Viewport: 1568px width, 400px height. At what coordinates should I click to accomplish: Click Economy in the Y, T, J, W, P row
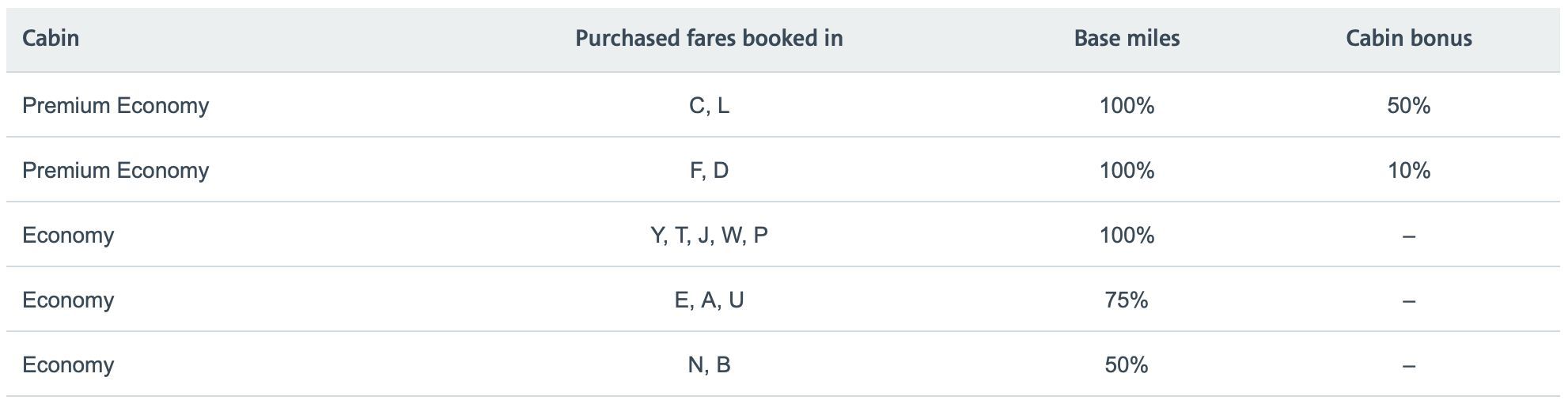tap(68, 236)
